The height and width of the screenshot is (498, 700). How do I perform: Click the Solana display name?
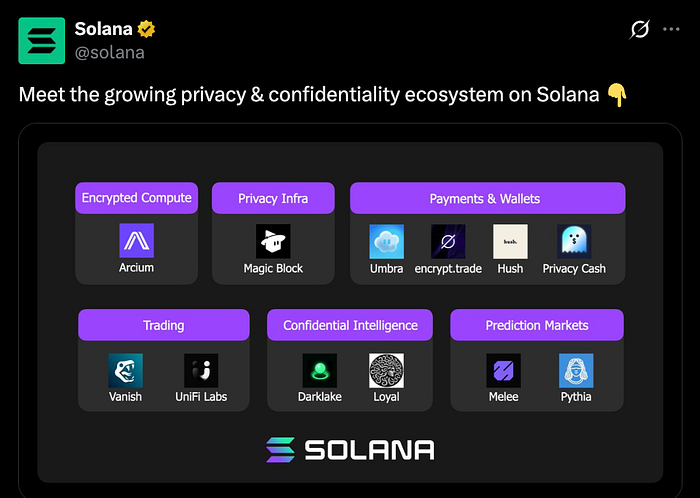click(104, 30)
